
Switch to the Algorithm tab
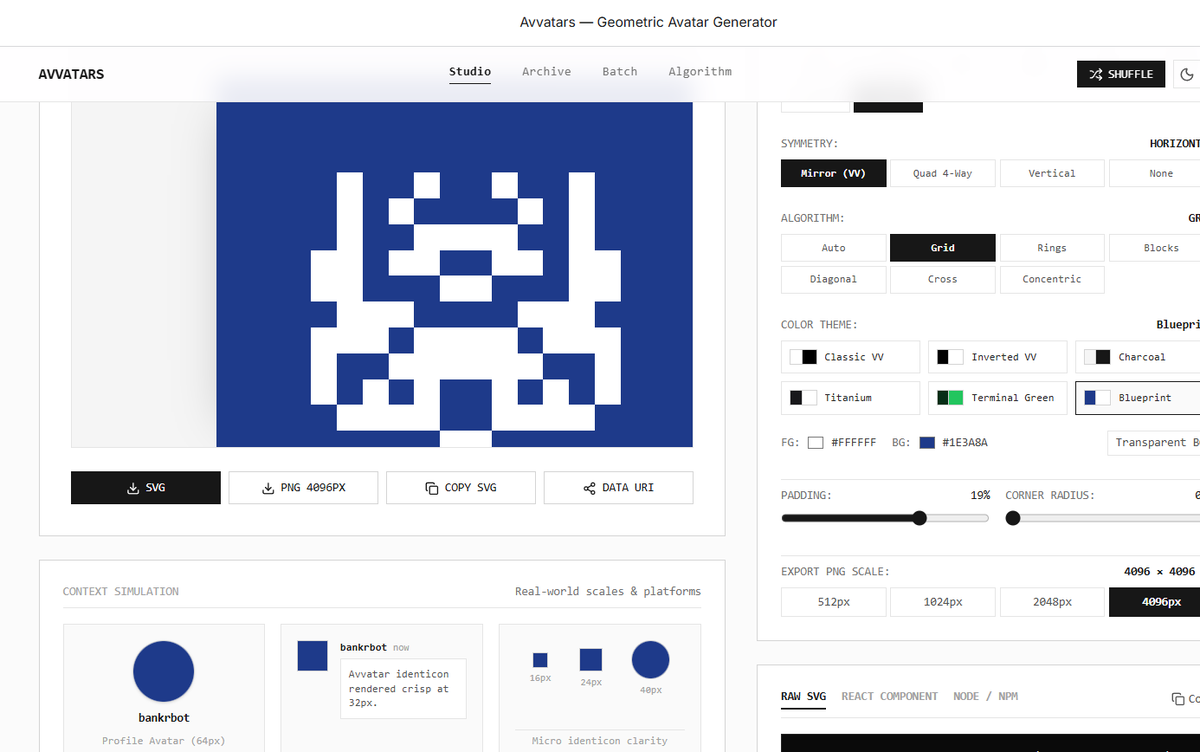pyautogui.click(x=700, y=72)
